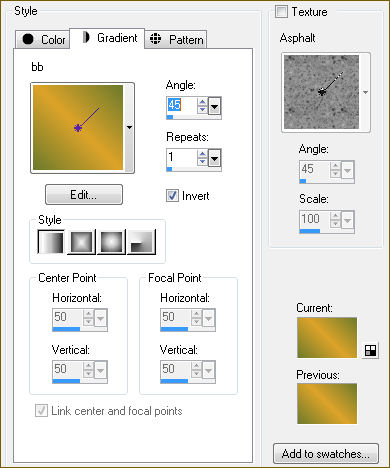Click the Edit... button
This screenshot has width=390, height=468.
point(84,195)
